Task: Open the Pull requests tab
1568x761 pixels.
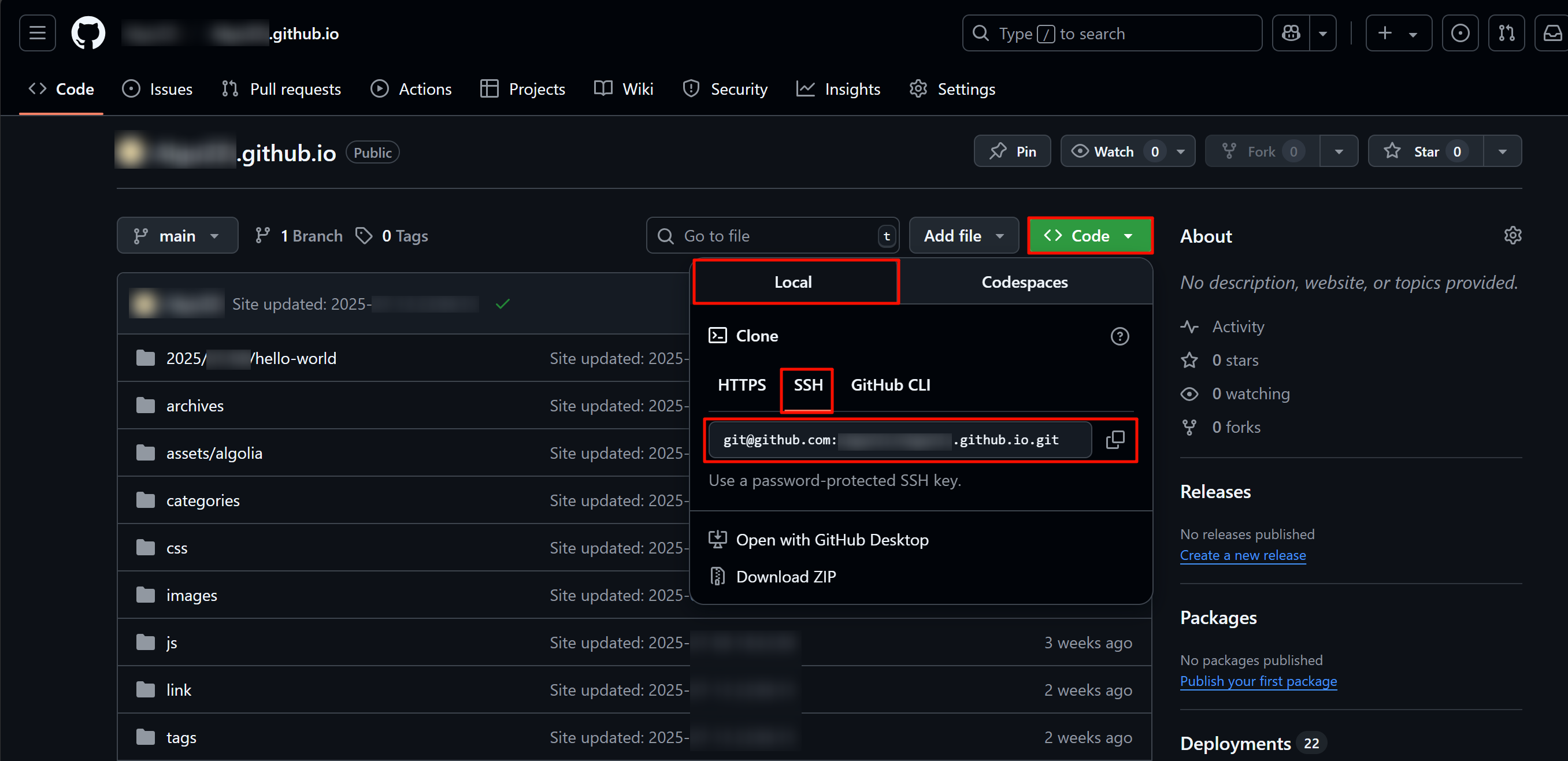Action: pyautogui.click(x=281, y=89)
